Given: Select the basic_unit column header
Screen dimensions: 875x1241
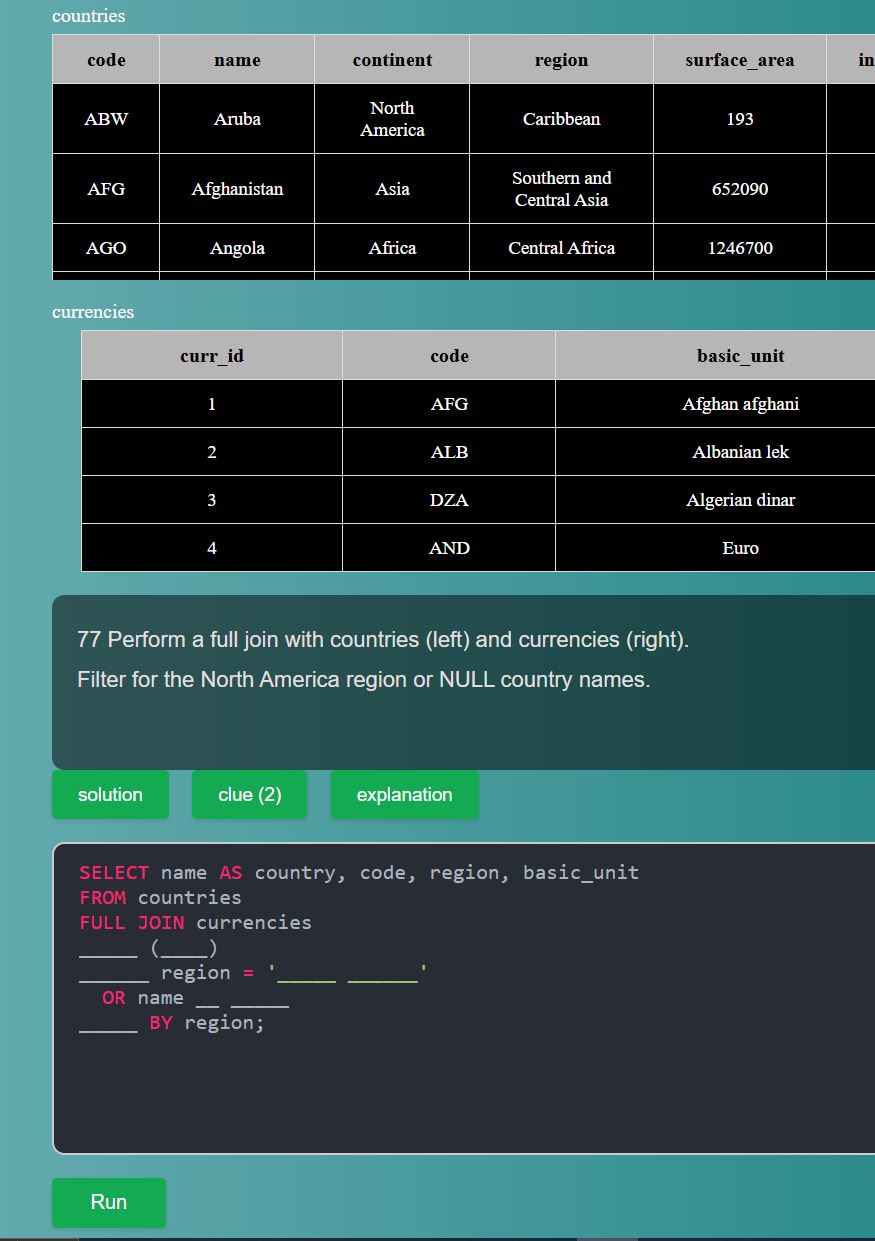Looking at the screenshot, I should click(x=740, y=355).
